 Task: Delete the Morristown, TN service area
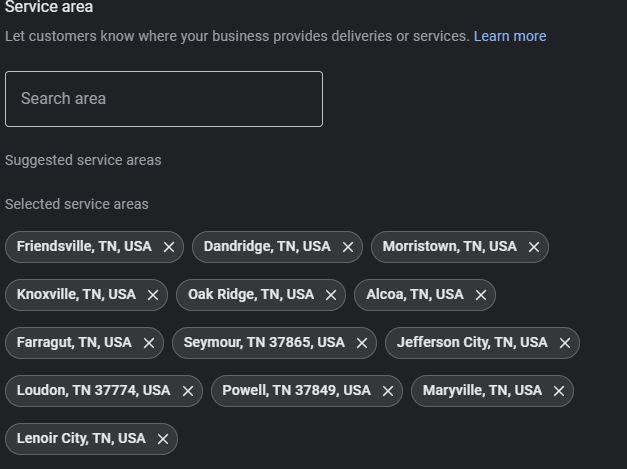pos(534,247)
